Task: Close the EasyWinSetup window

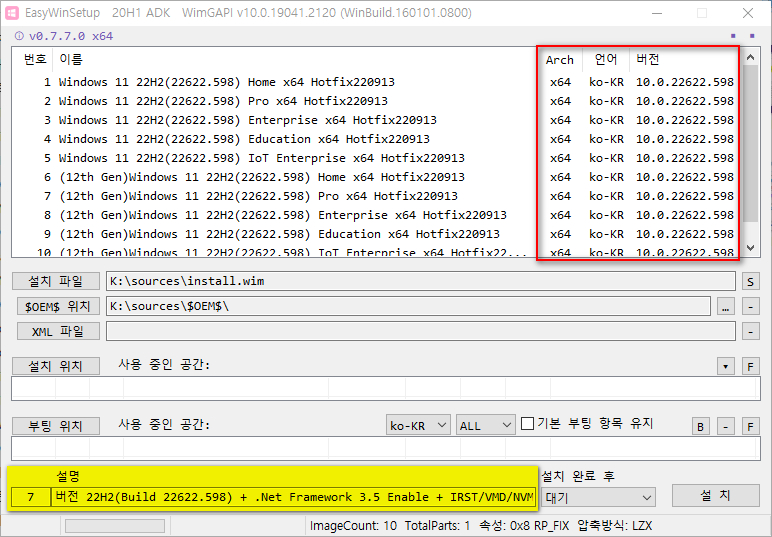Action: tap(748, 13)
